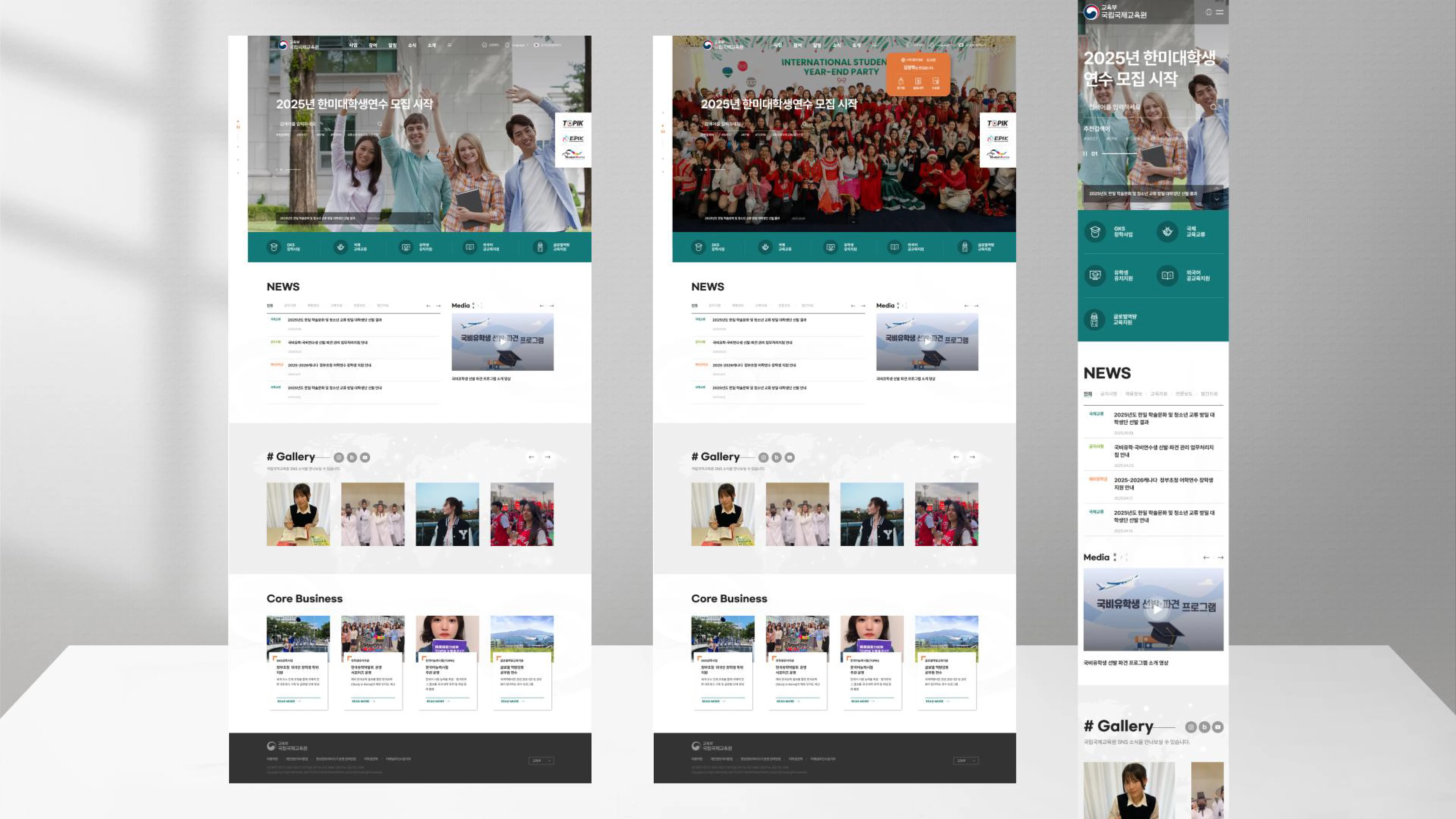Click Gallery next arrow in the left mockup
The width and height of the screenshot is (1456, 819).
(547, 457)
